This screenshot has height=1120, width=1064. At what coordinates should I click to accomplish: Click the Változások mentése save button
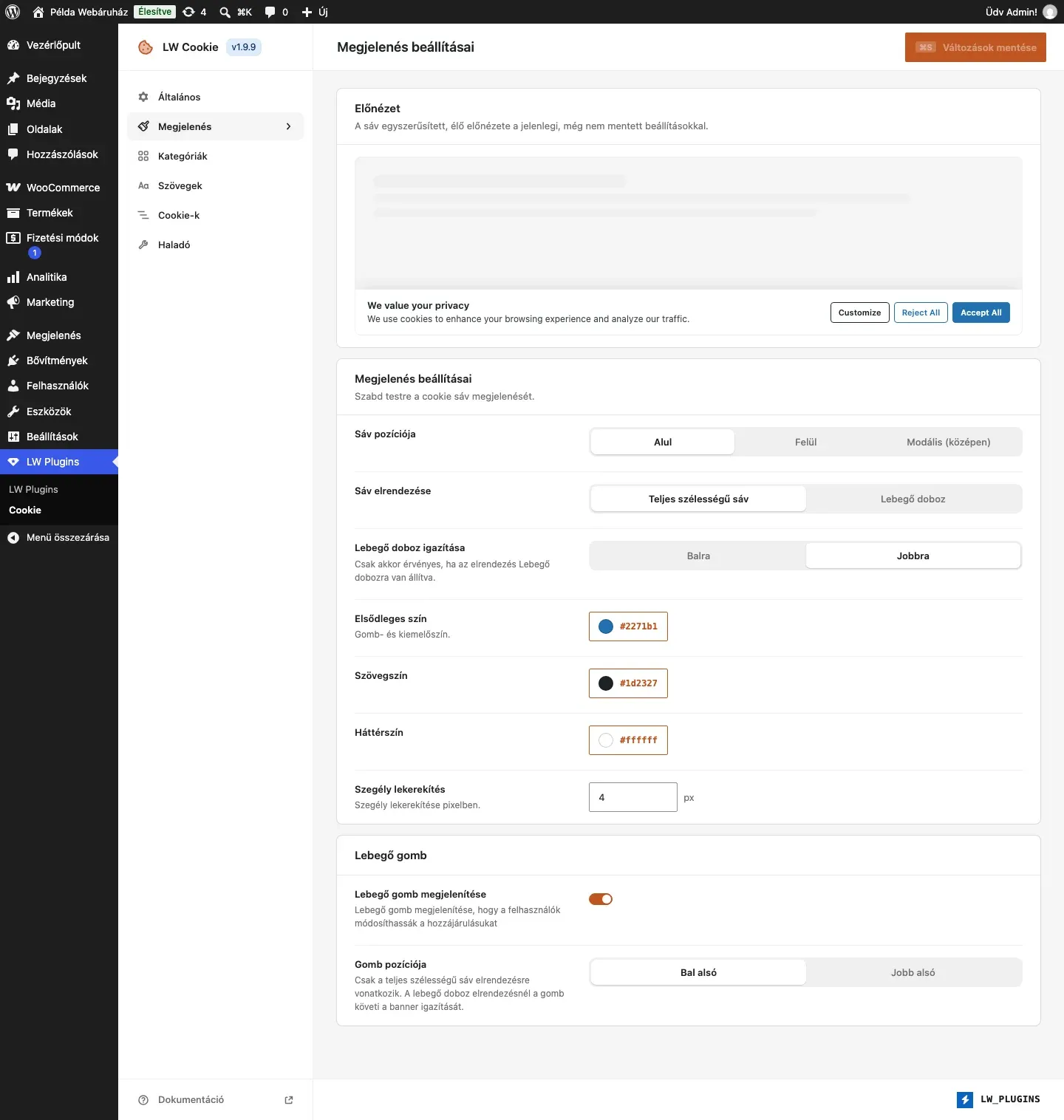point(975,47)
